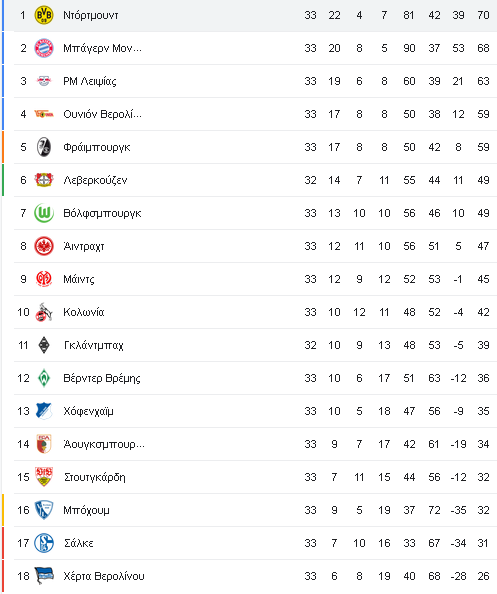Click the Άουγκσμπουργκ truncated team name
This screenshot has height=594, width=497.
[x=104, y=444]
